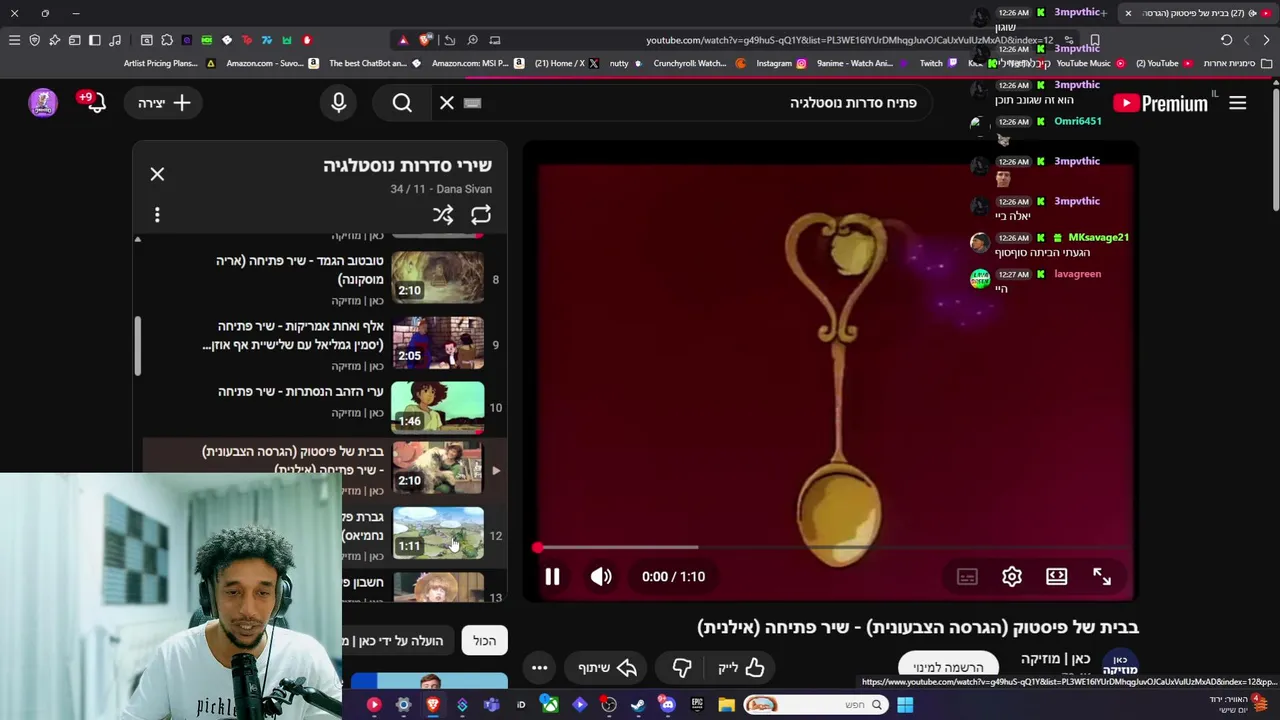Expand the other bookmarks folder
This screenshot has height=720, width=1280.
pyautogui.click(x=1236, y=63)
